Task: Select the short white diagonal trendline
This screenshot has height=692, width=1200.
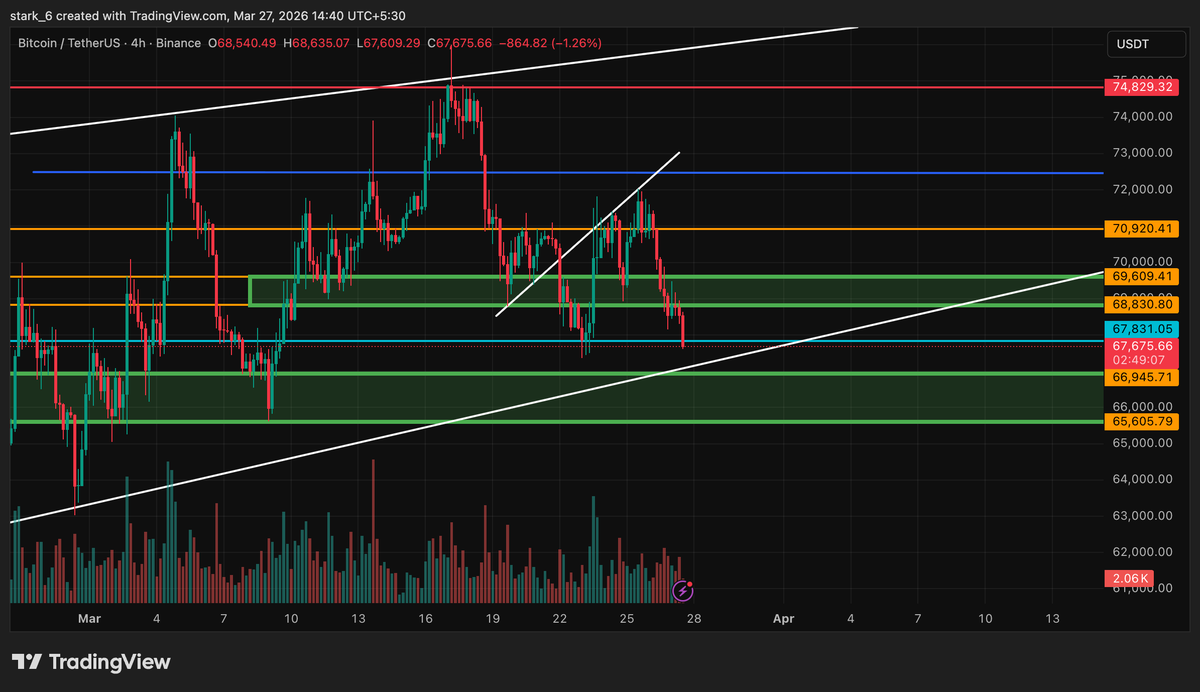Action: pyautogui.click(x=588, y=234)
